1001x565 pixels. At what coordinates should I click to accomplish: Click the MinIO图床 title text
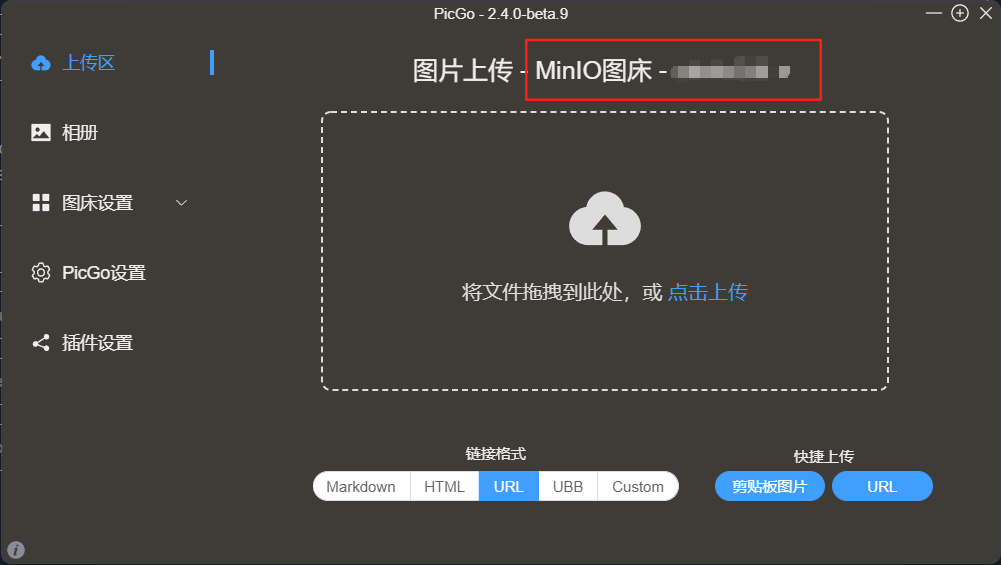tap(594, 71)
